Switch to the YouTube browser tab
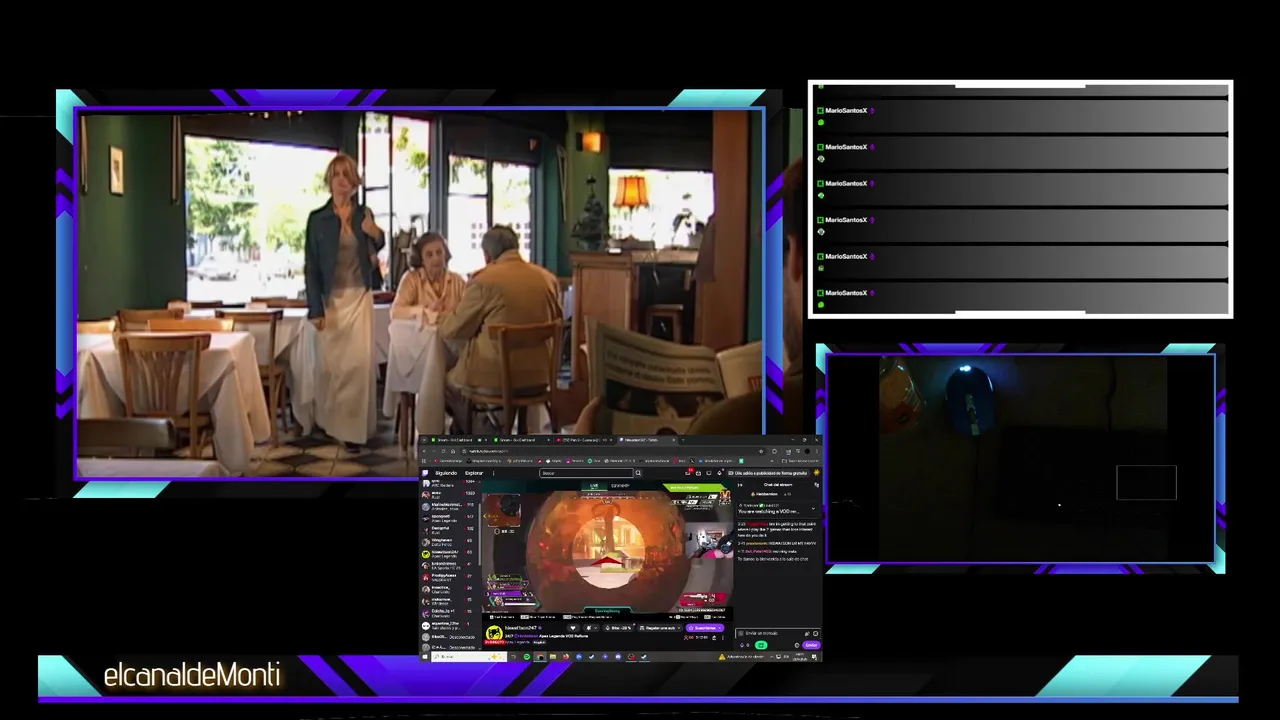 point(584,440)
